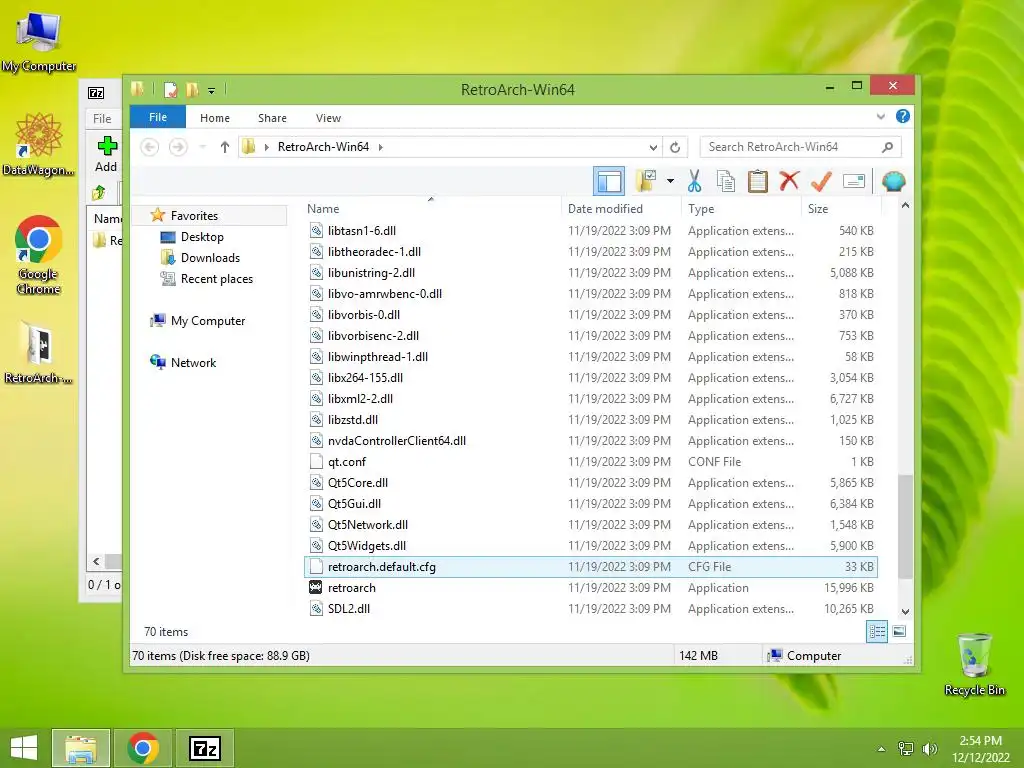The width and height of the screenshot is (1024, 768).
Task: Select the libzstd.dll file
Action: pos(591,420)
